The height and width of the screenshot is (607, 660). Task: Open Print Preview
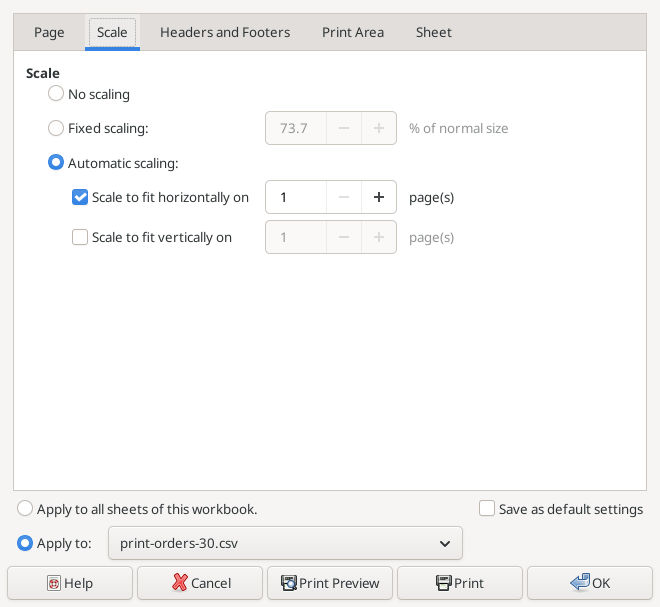[330, 583]
